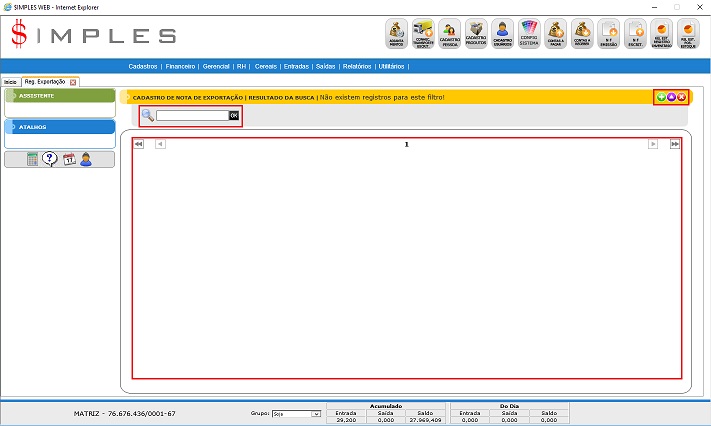This screenshot has height=426, width=711.
Task: Click the NF Emissão document icon
Action: tap(610, 33)
